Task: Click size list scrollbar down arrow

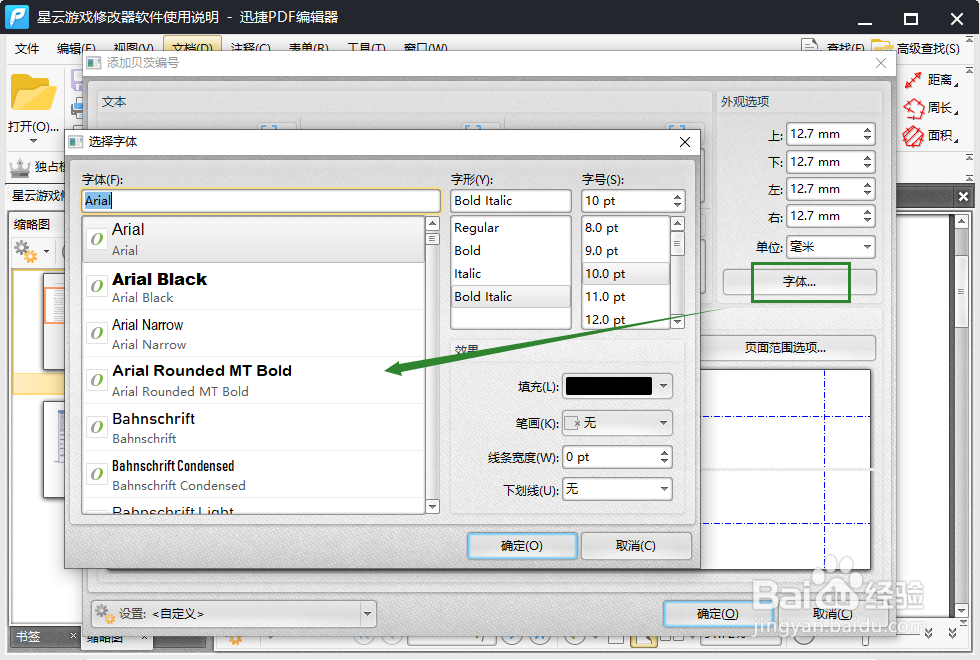Action: tap(678, 321)
